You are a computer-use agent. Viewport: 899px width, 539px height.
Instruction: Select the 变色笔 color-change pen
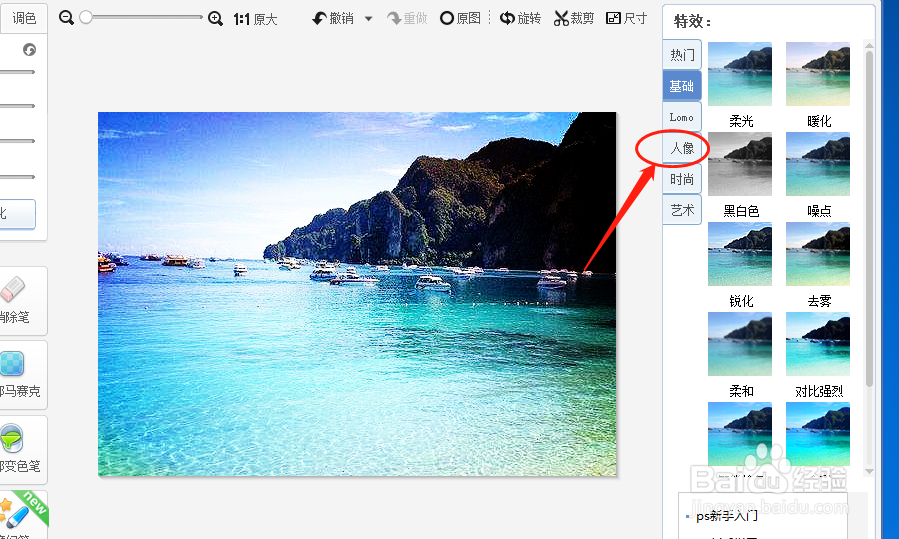22,450
